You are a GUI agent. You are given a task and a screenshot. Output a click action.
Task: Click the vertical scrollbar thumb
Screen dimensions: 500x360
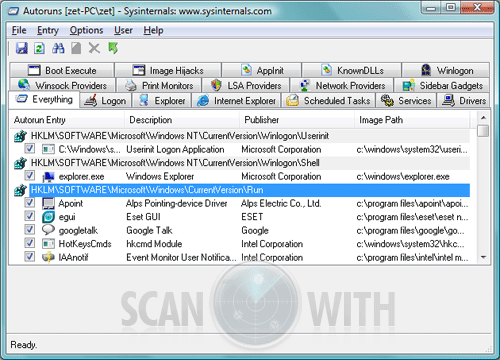483,130
